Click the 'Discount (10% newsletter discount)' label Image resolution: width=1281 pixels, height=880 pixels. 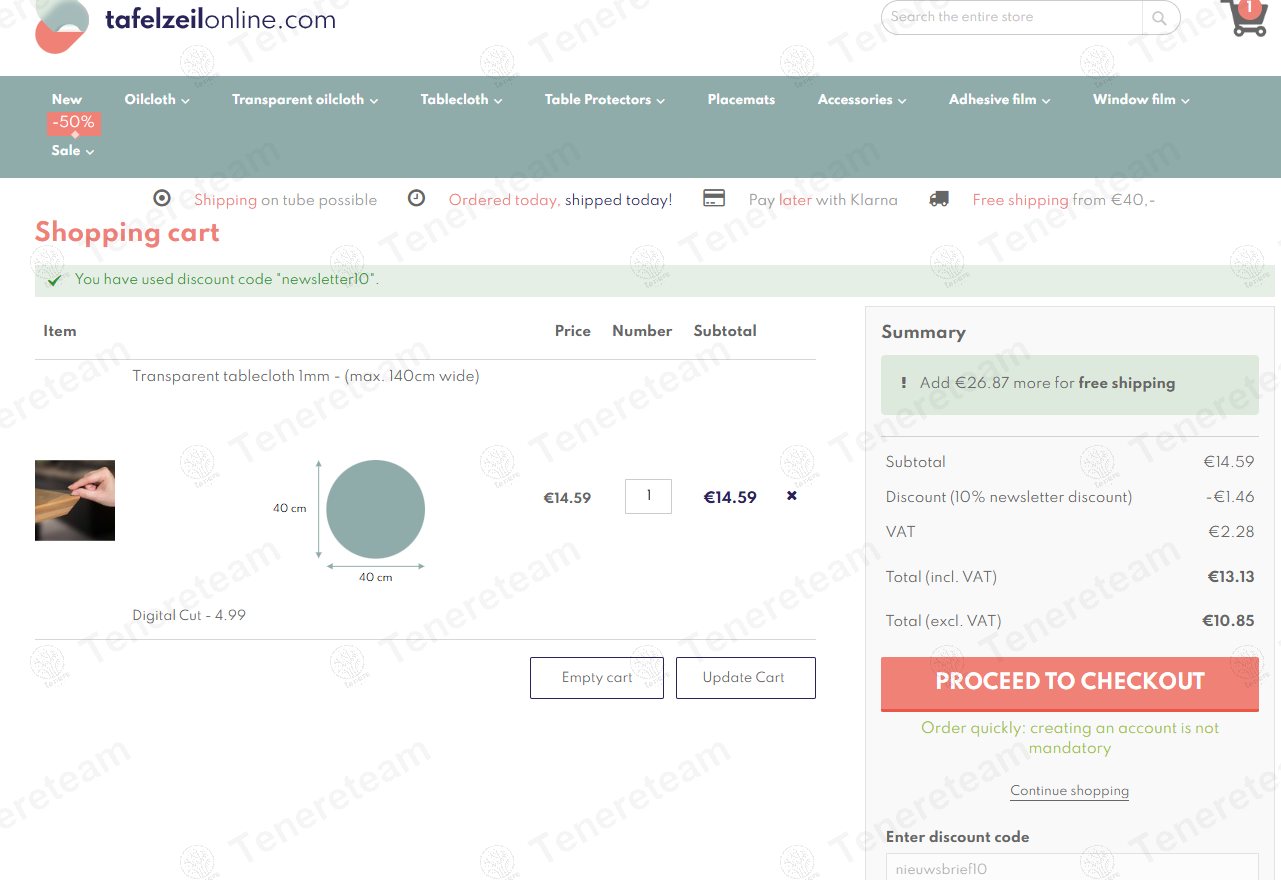click(x=1009, y=497)
